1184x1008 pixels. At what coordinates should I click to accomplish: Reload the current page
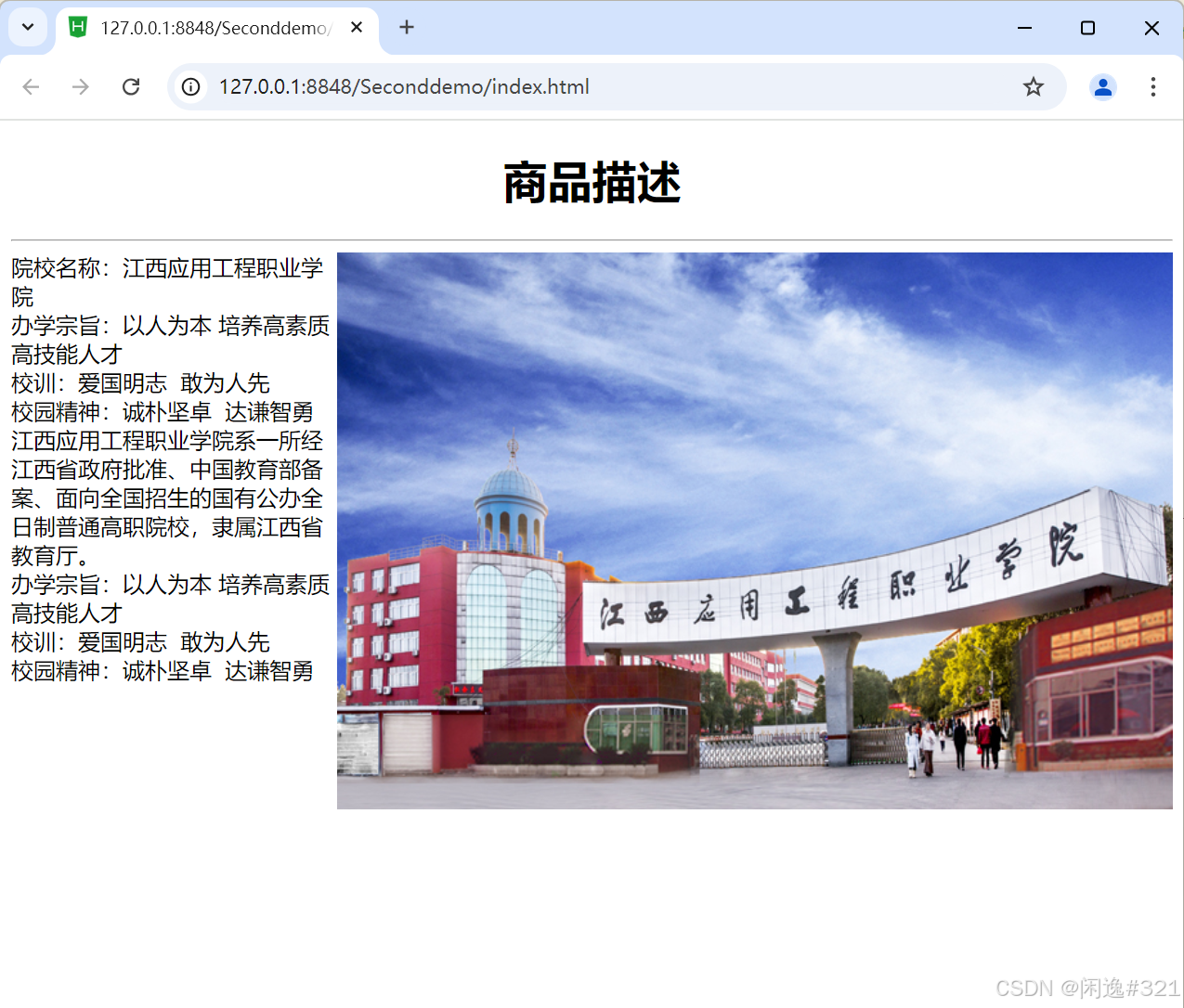(131, 86)
